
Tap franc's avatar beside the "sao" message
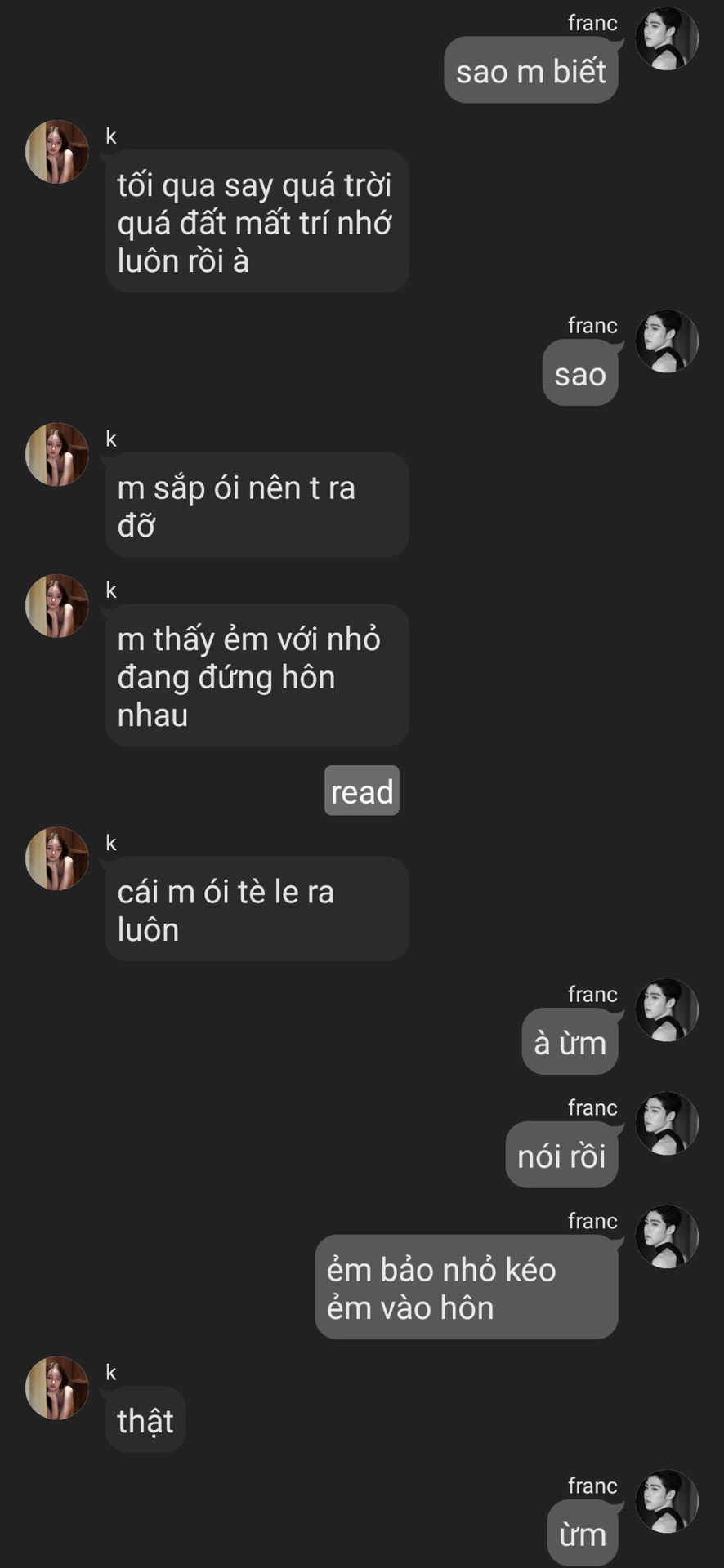(667, 341)
